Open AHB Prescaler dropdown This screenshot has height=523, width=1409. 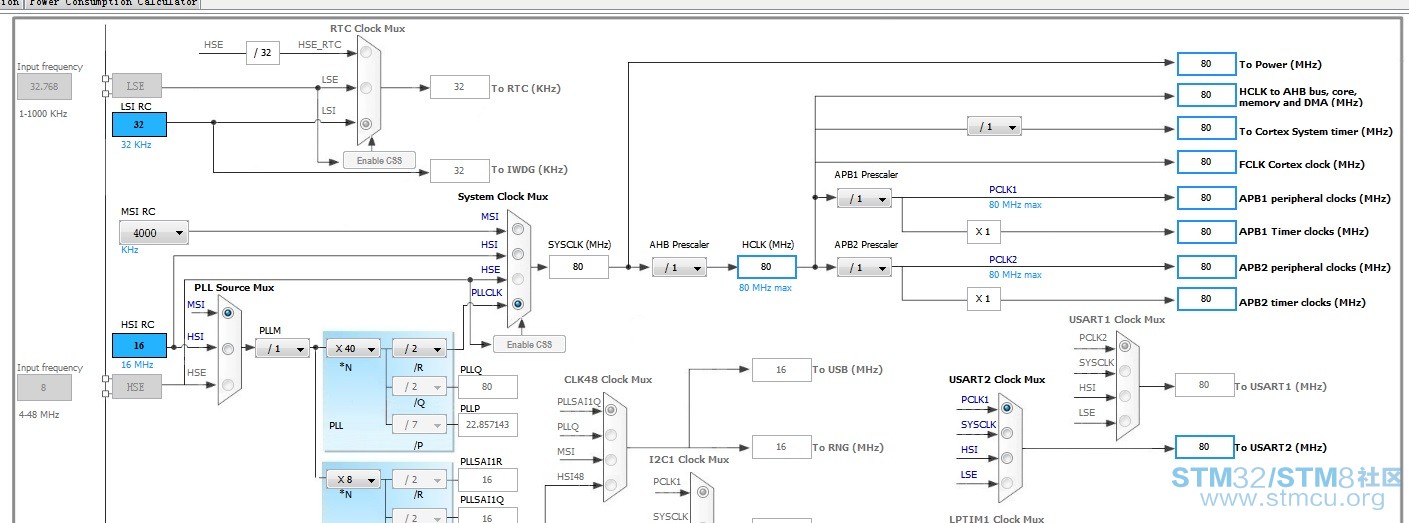tap(679, 267)
